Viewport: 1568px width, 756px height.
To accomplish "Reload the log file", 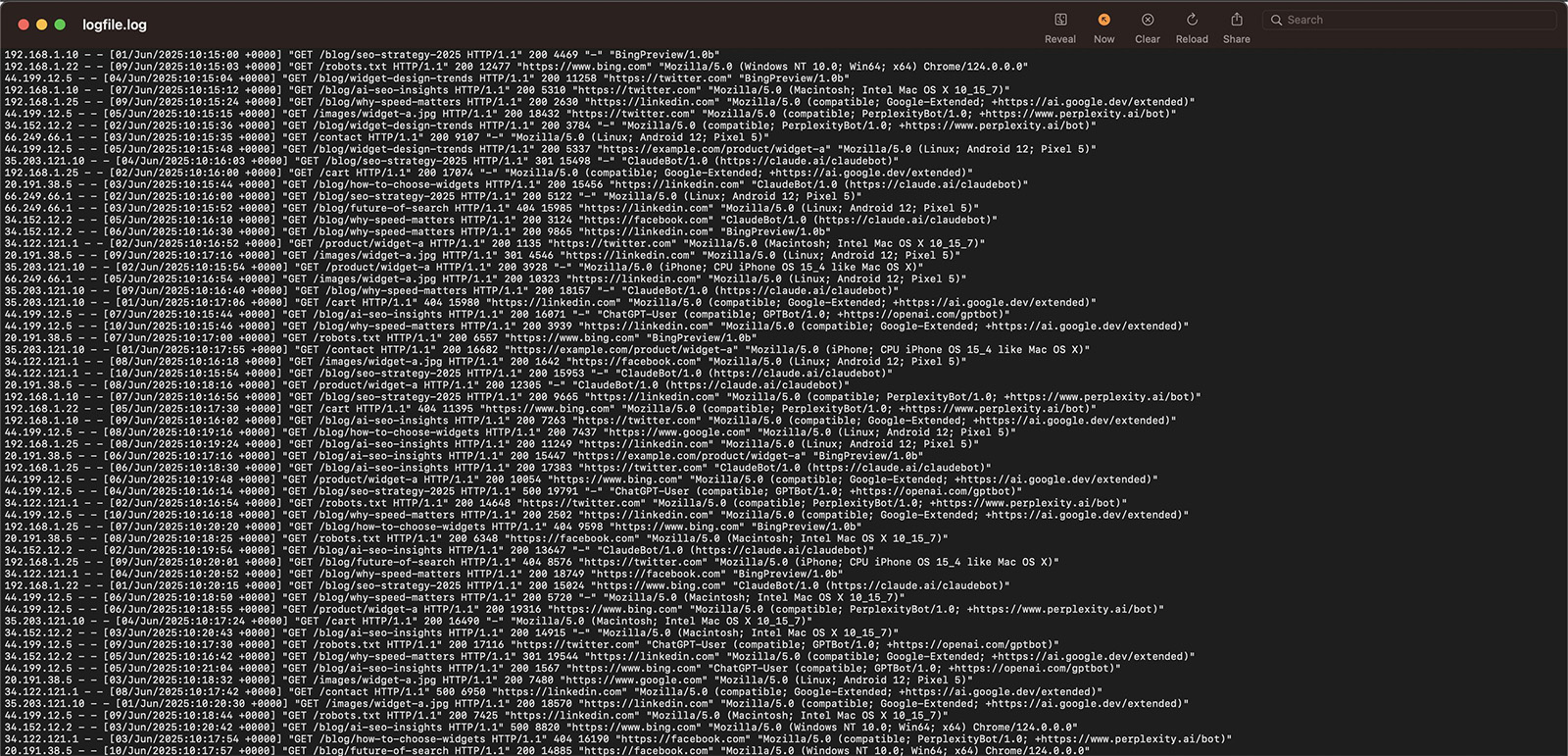I will (x=1192, y=20).
